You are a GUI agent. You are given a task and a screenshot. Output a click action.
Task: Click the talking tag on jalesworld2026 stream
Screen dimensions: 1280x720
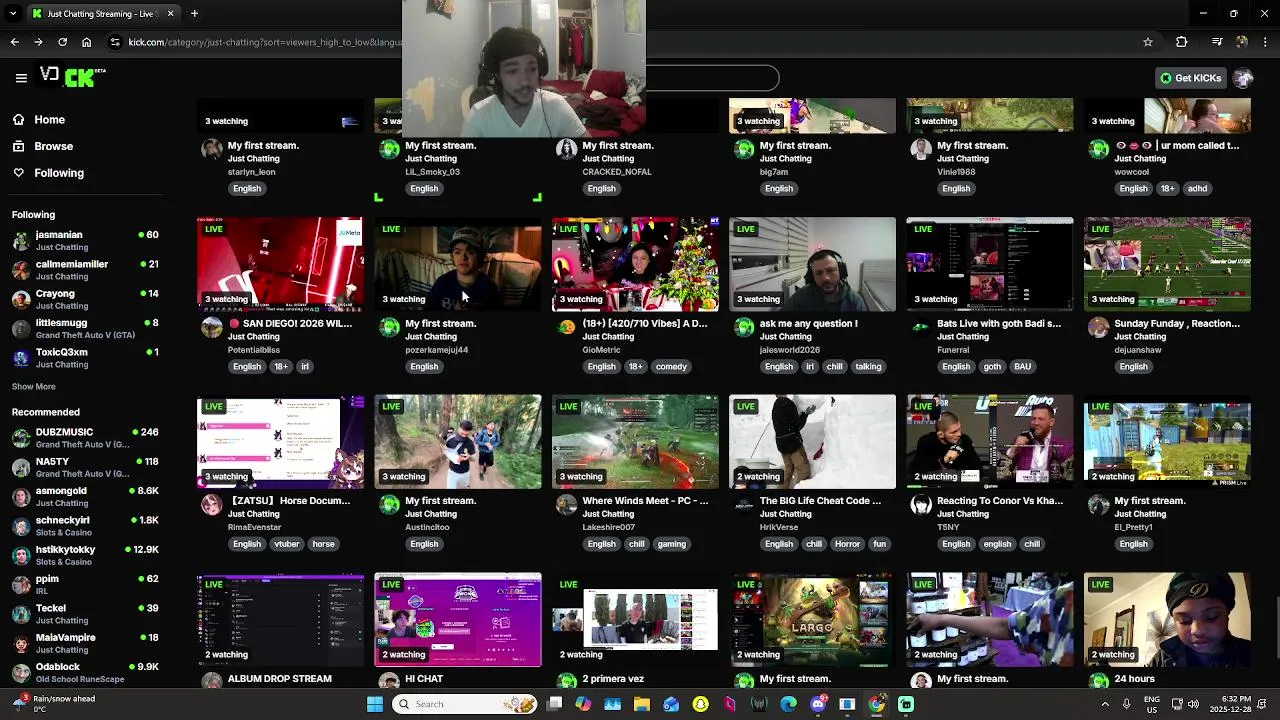868,367
